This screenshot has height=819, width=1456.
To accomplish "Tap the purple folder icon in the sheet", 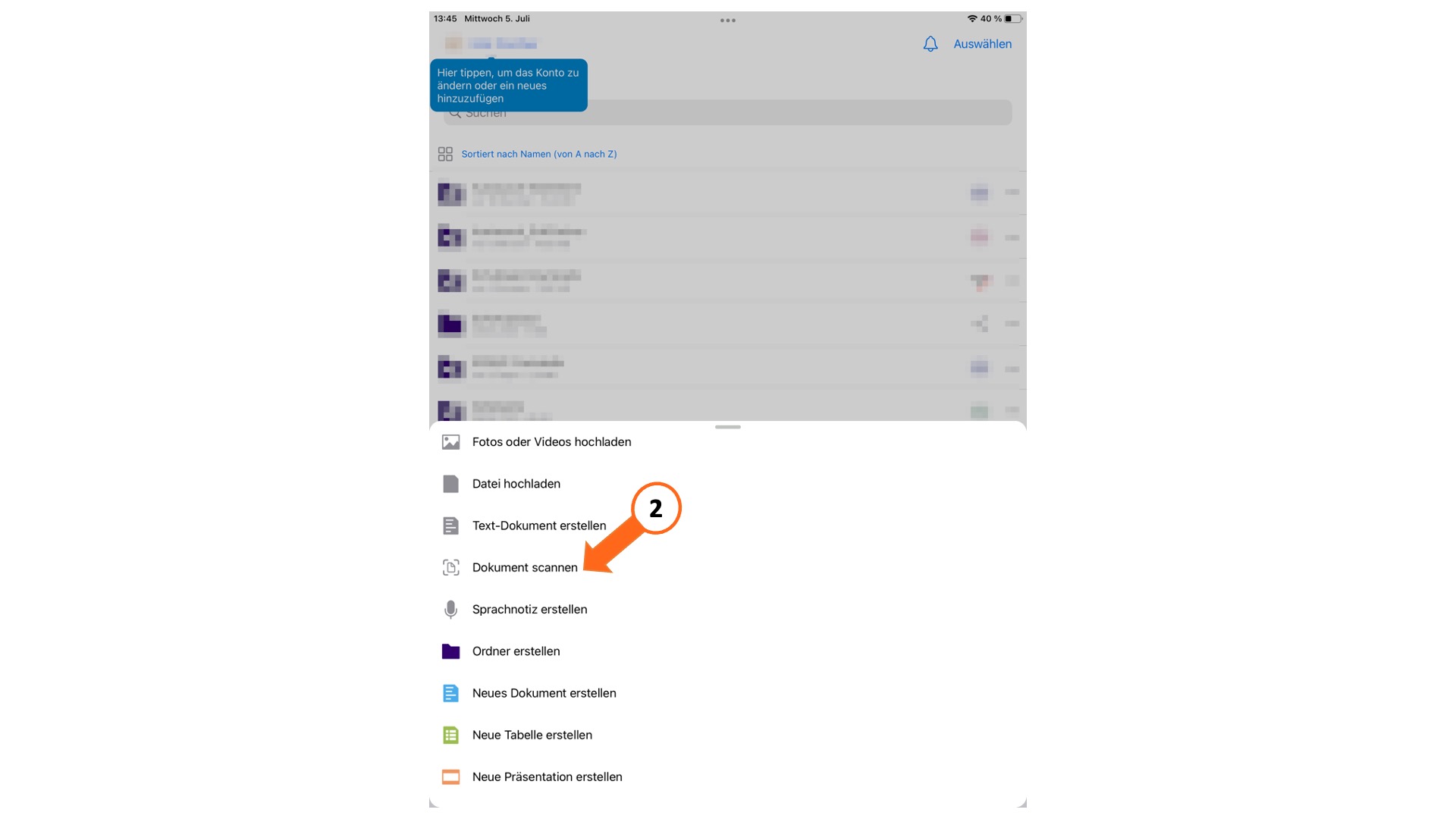I will [x=450, y=651].
